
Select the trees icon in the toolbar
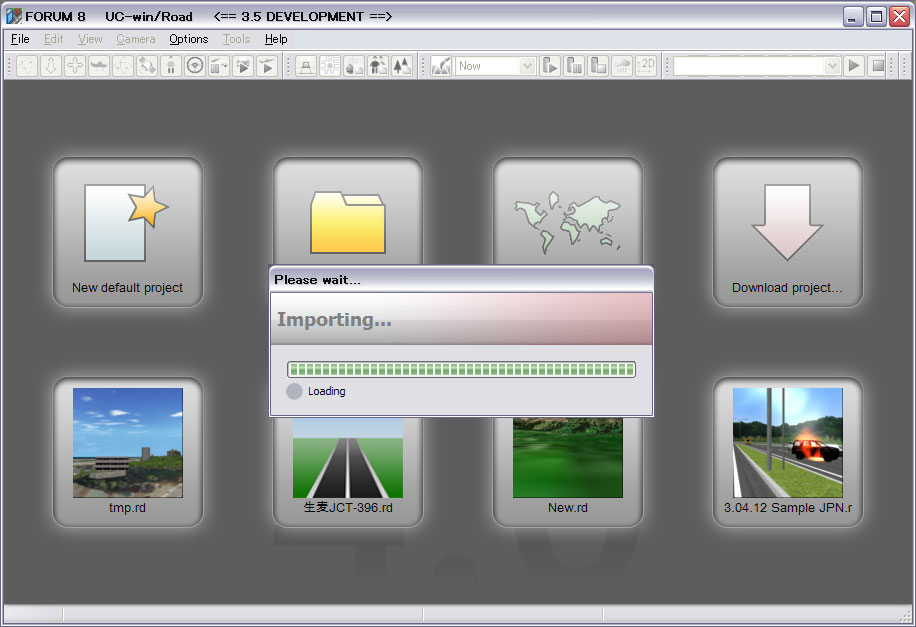401,65
